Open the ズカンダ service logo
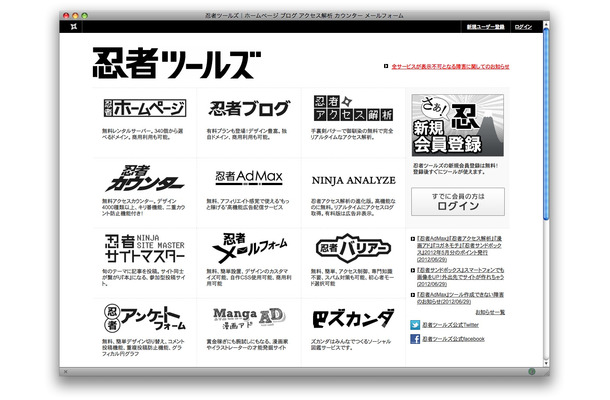 (x=353, y=318)
